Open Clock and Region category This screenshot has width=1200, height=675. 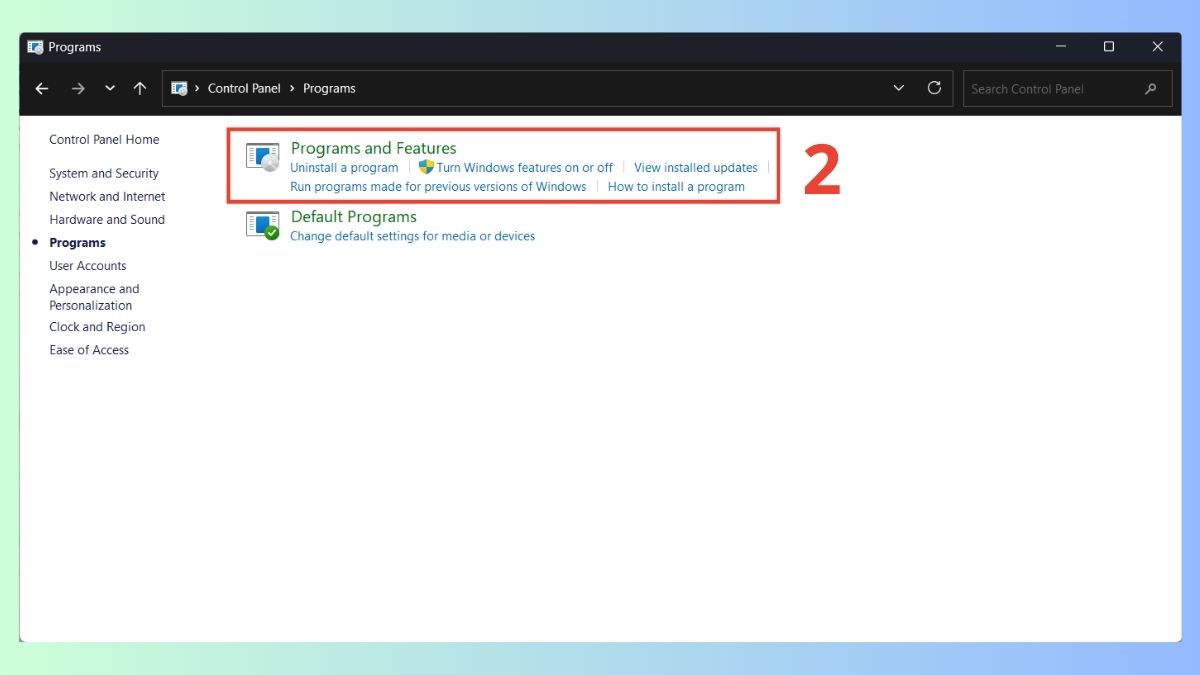96,326
